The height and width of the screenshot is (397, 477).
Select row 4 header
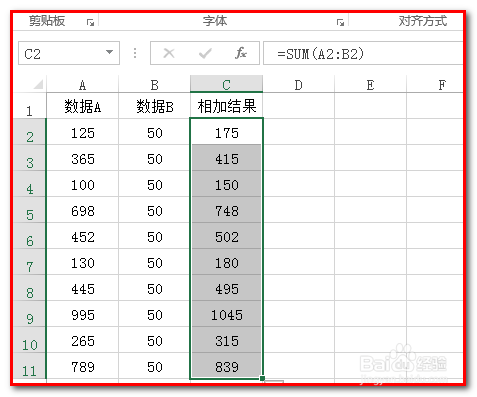[x=29, y=184]
